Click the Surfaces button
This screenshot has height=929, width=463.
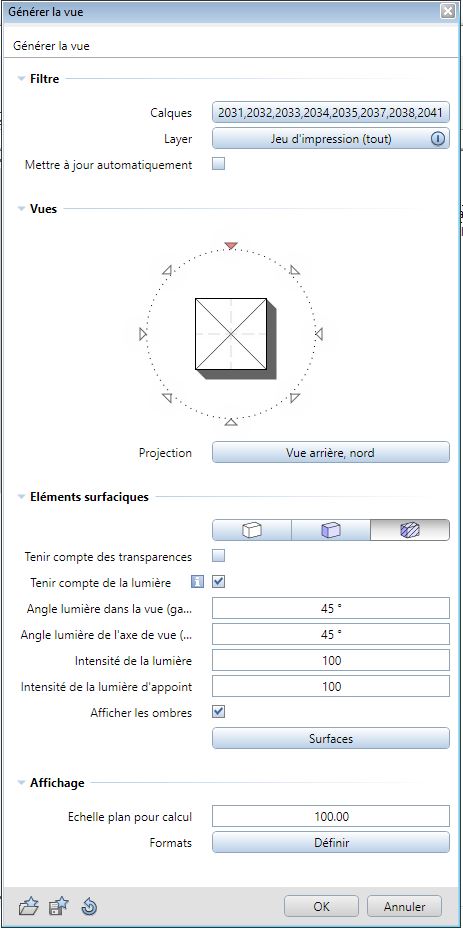(x=331, y=739)
